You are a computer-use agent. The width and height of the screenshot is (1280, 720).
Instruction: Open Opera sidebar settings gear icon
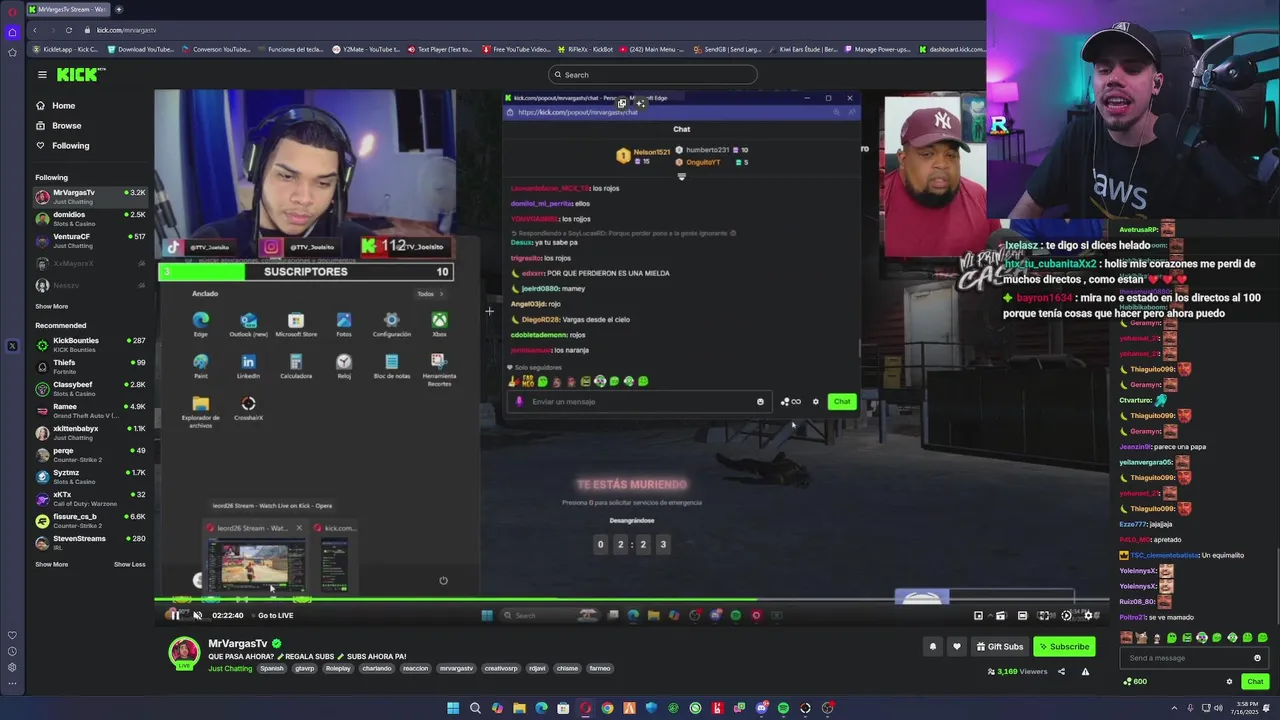(x=12, y=667)
